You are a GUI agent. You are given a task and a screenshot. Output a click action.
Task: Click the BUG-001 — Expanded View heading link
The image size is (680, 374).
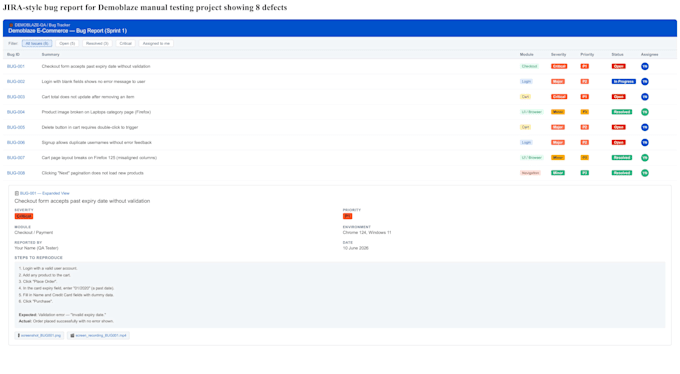[x=45, y=194]
